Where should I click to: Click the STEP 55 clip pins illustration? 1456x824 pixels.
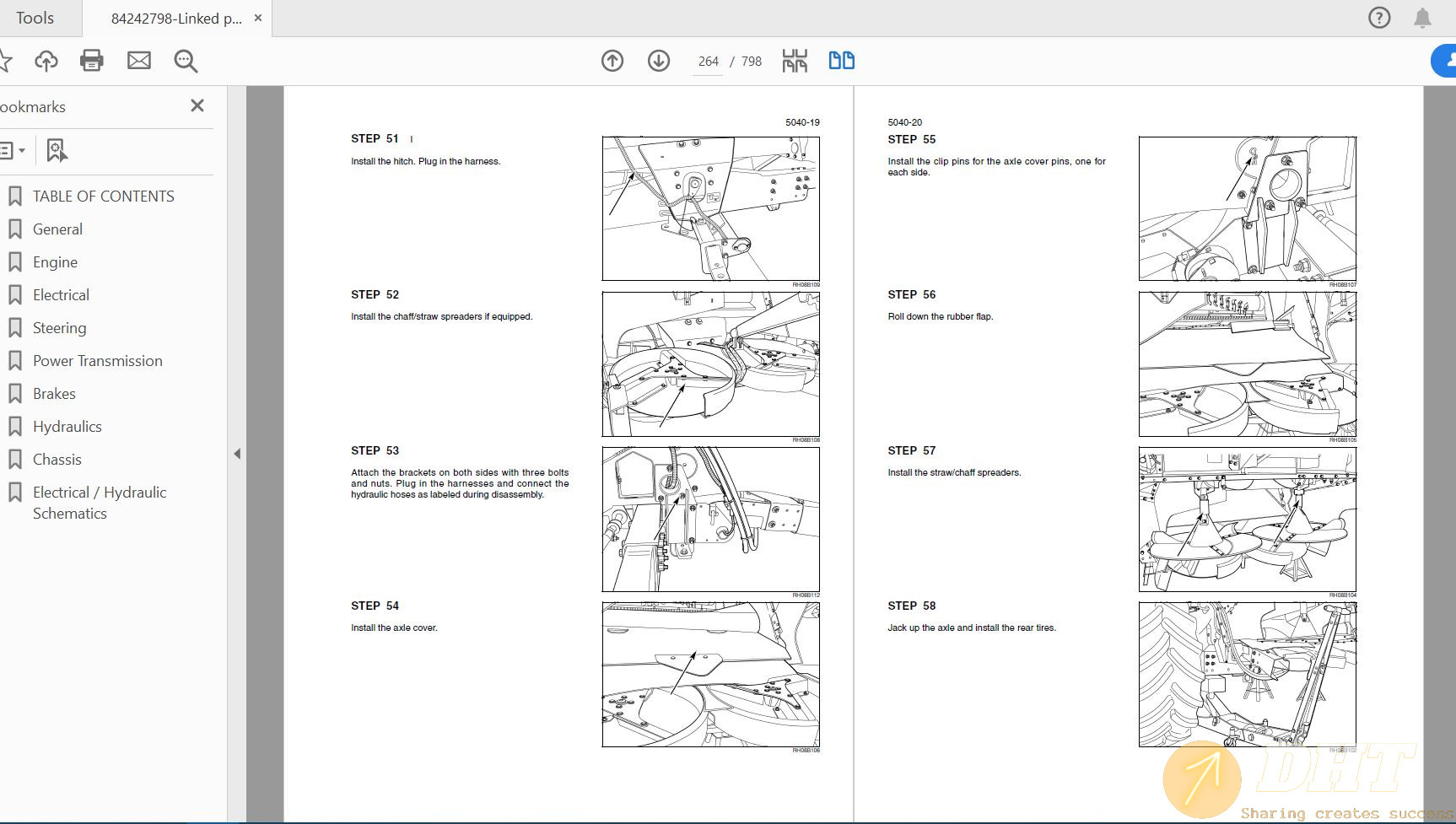click(x=1248, y=208)
